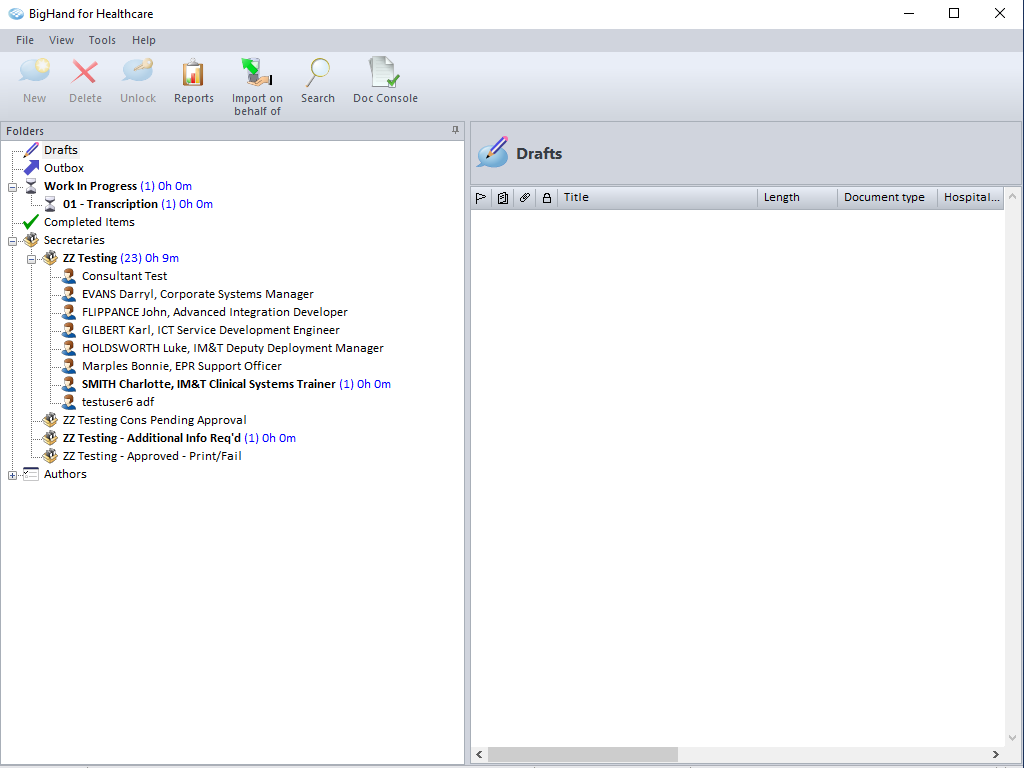The height and width of the screenshot is (768, 1024).
Task: Collapse the Secretaries tree node
Action: [x=12, y=242]
